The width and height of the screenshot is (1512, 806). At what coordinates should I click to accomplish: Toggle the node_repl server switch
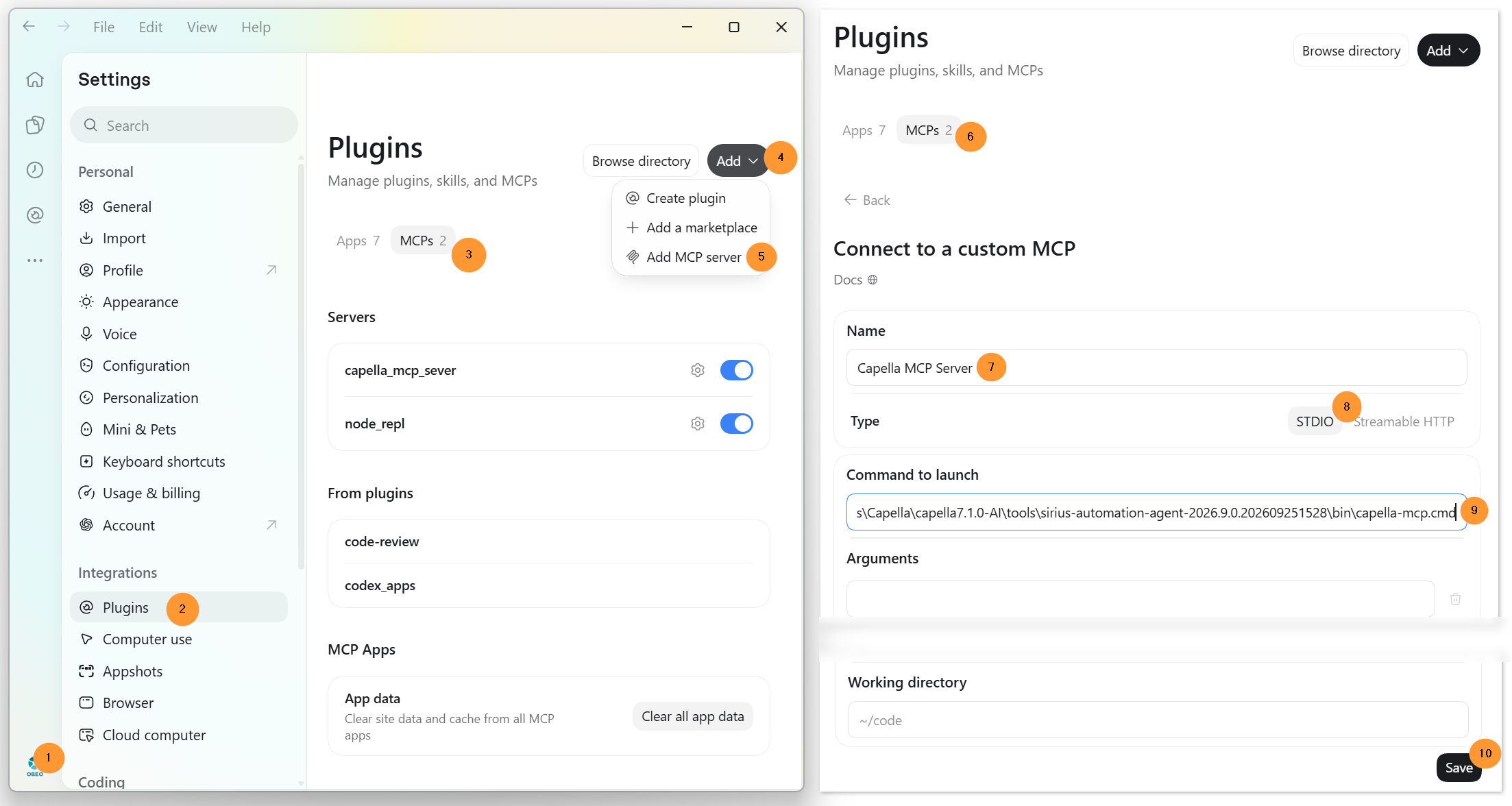coord(737,424)
